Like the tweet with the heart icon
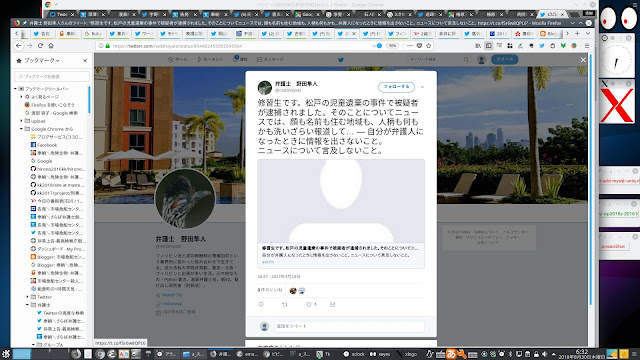 click(x=309, y=304)
